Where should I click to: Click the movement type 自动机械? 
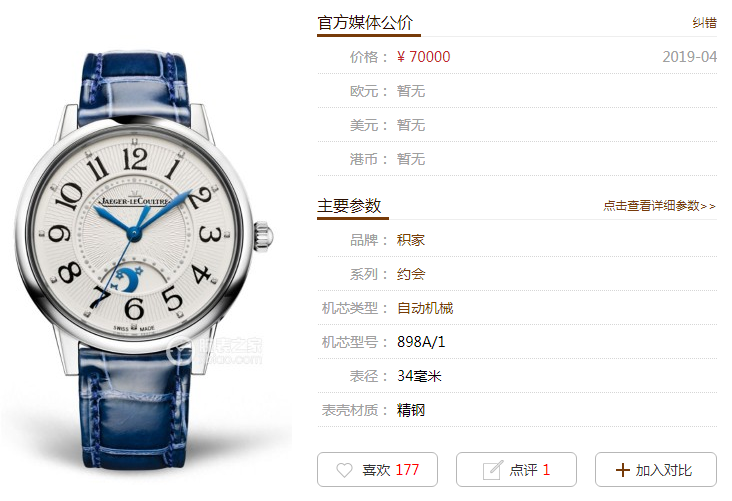click(x=425, y=308)
